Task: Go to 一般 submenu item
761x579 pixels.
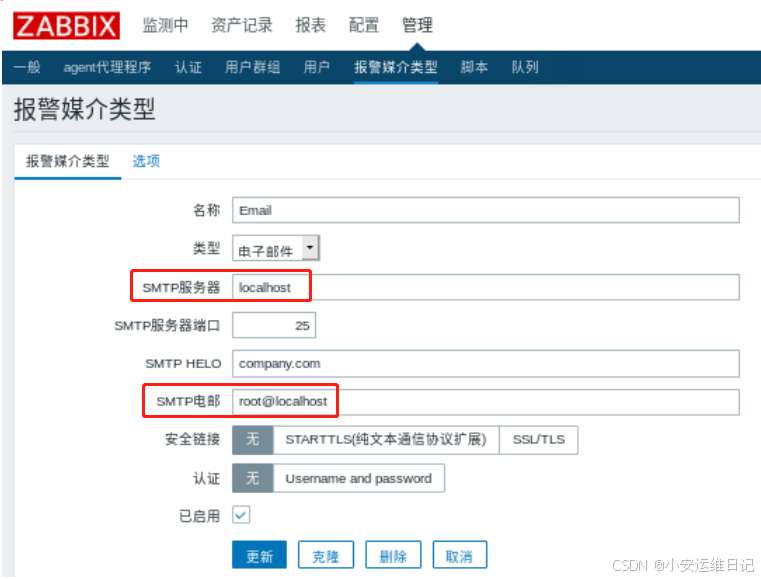Action: pyautogui.click(x=27, y=67)
